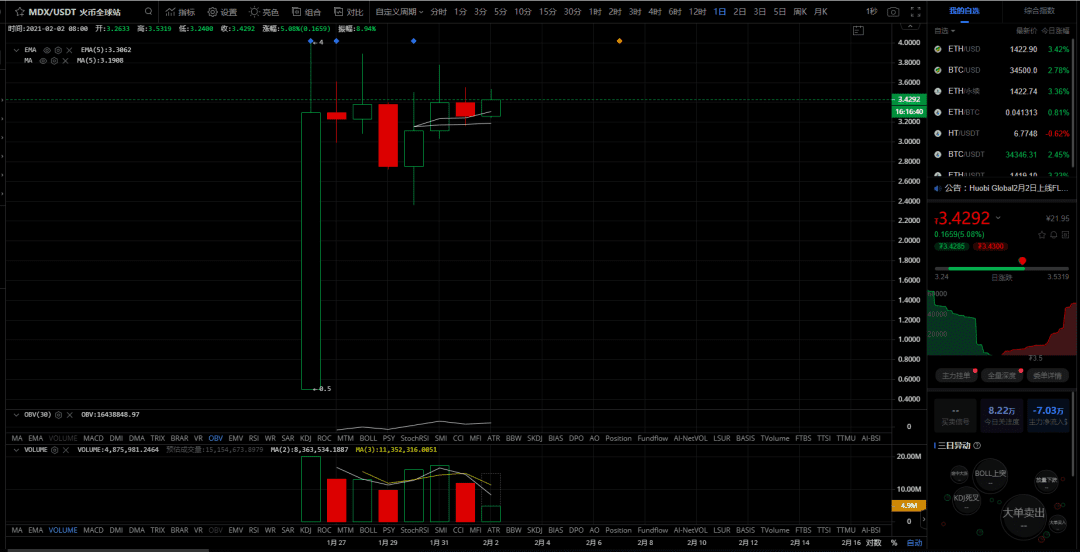Open the 三日异动 help question icon
The image size is (1080, 552).
tap(977, 445)
